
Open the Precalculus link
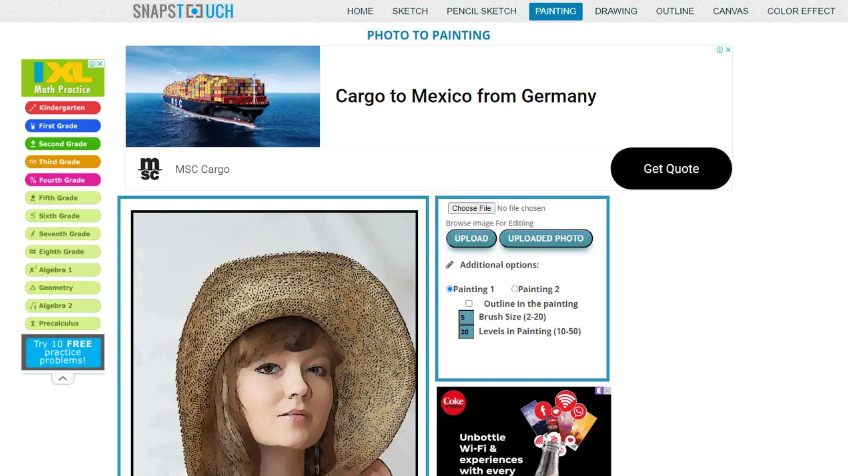point(63,323)
